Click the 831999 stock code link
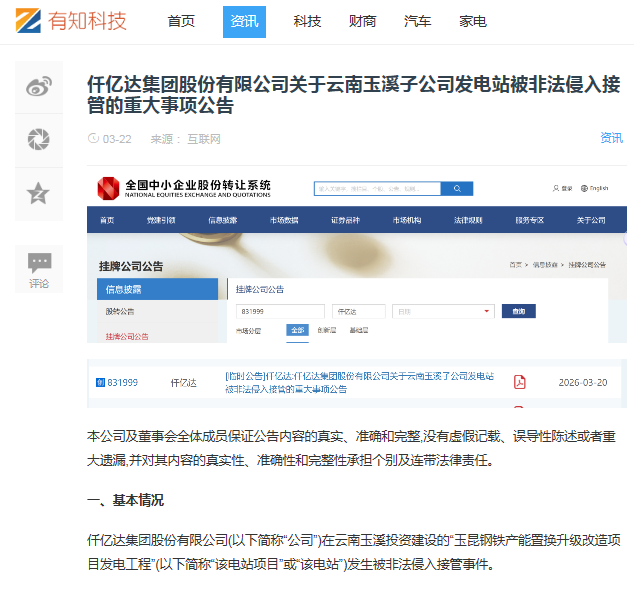634x595 pixels. pos(123,382)
